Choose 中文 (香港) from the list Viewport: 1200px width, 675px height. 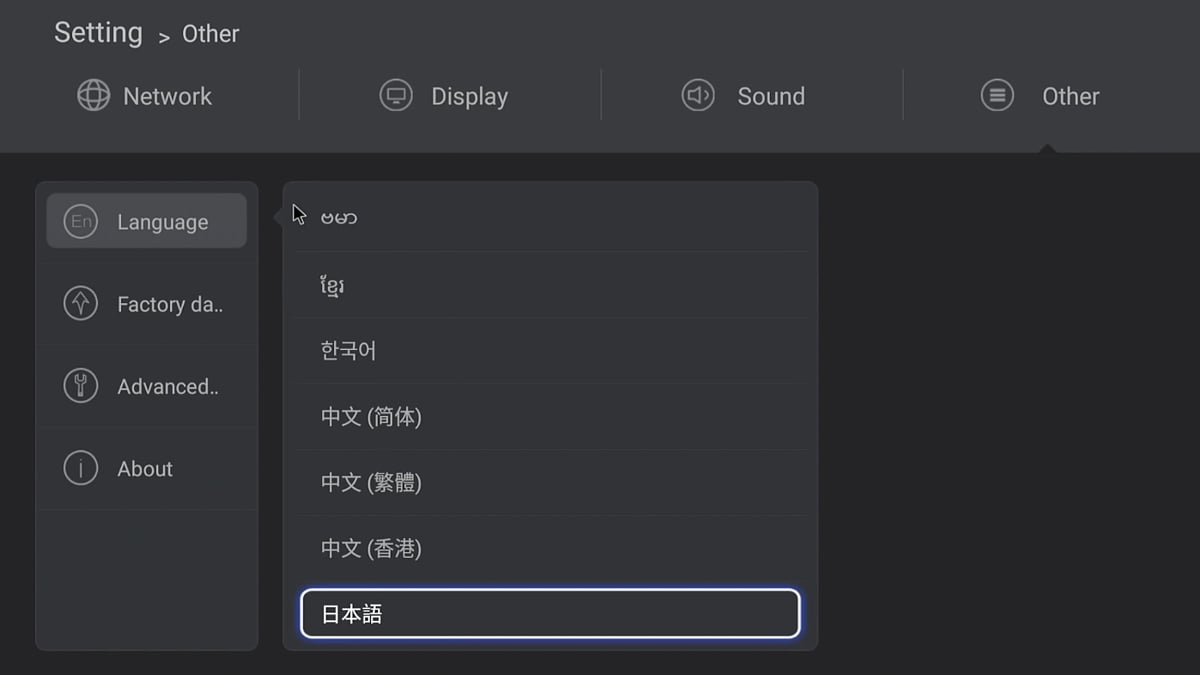coord(550,548)
